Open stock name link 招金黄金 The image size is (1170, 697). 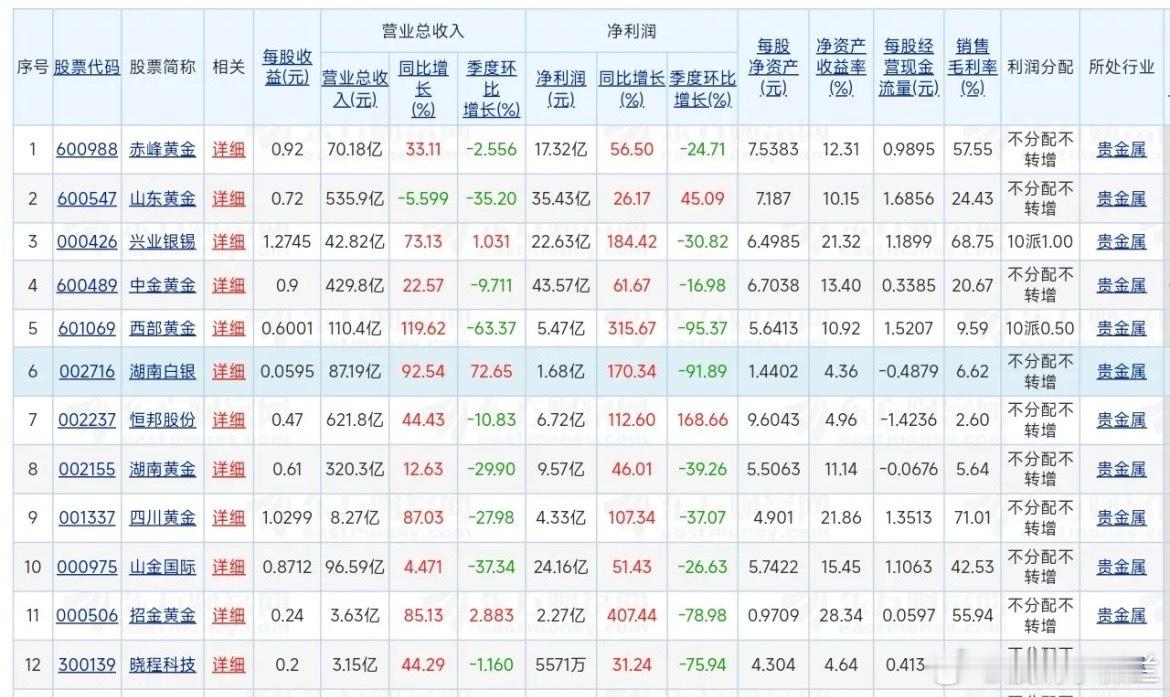[162, 616]
